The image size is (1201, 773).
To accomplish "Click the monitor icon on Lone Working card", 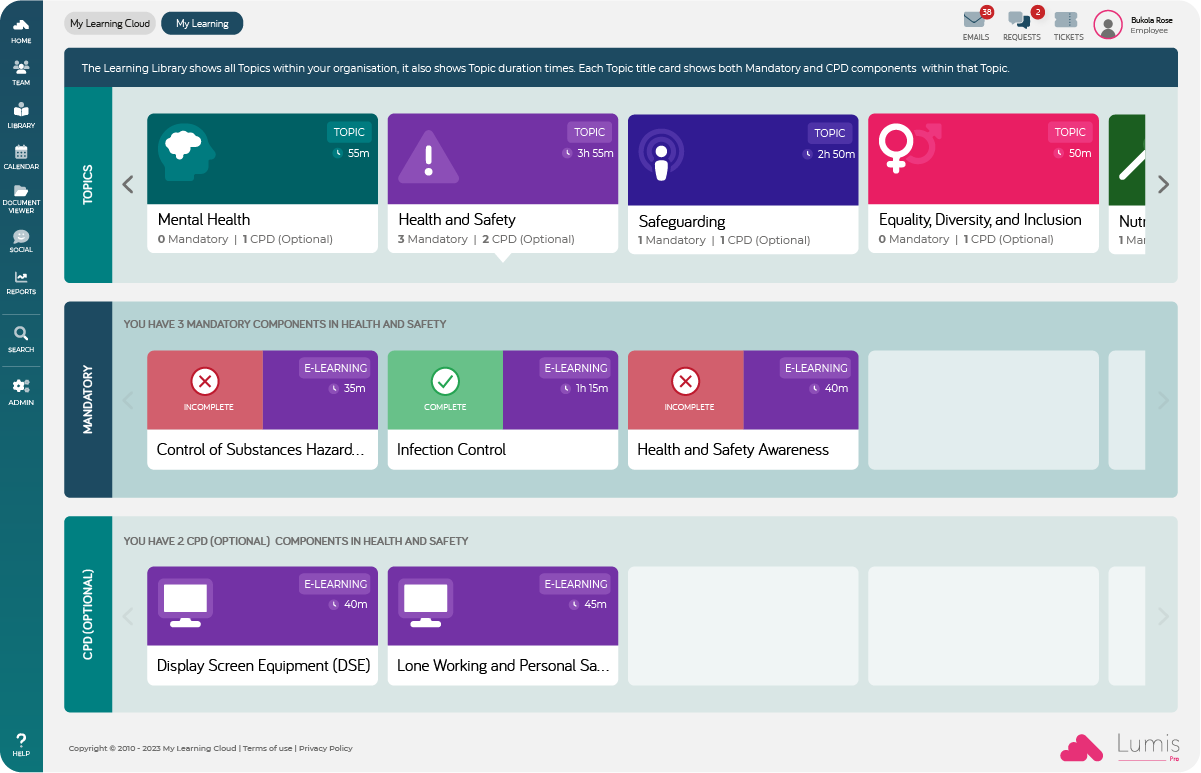I will point(425,603).
